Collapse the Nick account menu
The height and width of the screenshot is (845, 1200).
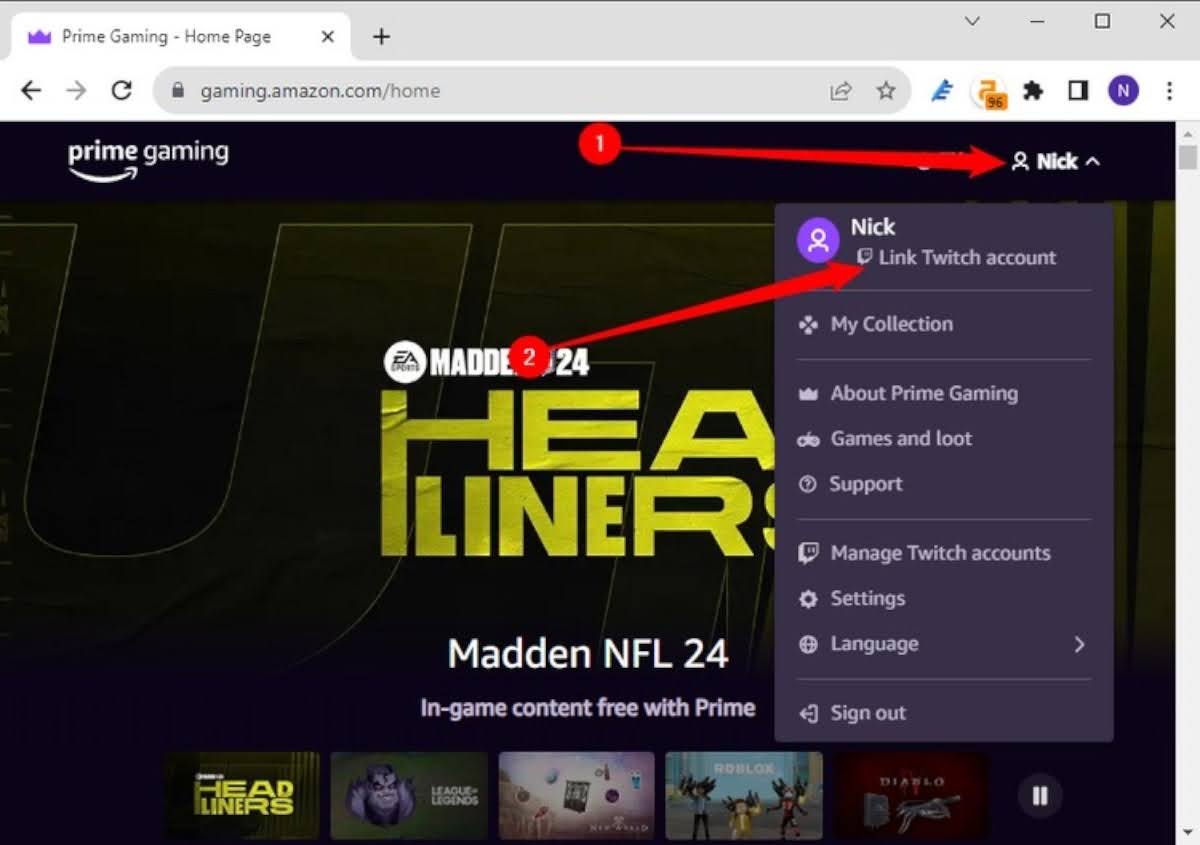coord(1056,161)
